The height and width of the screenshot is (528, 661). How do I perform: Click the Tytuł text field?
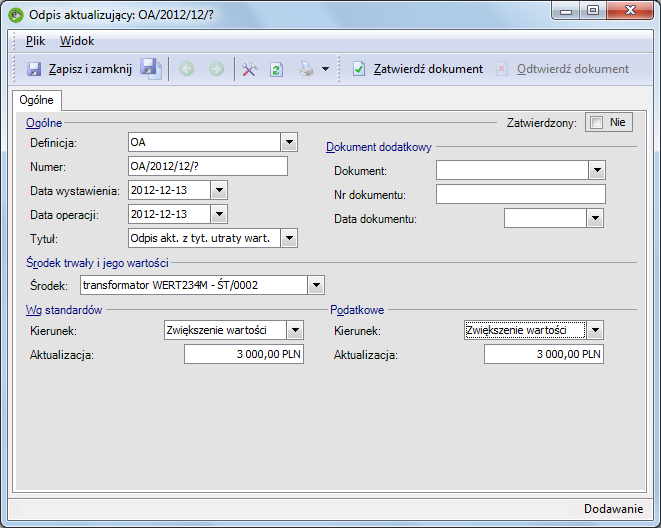204,238
